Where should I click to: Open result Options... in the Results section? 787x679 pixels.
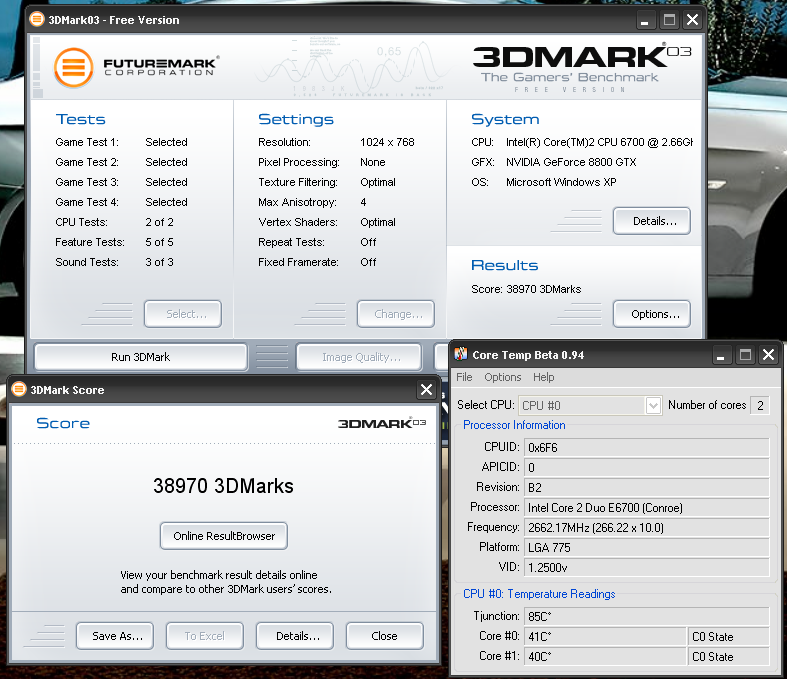point(651,314)
